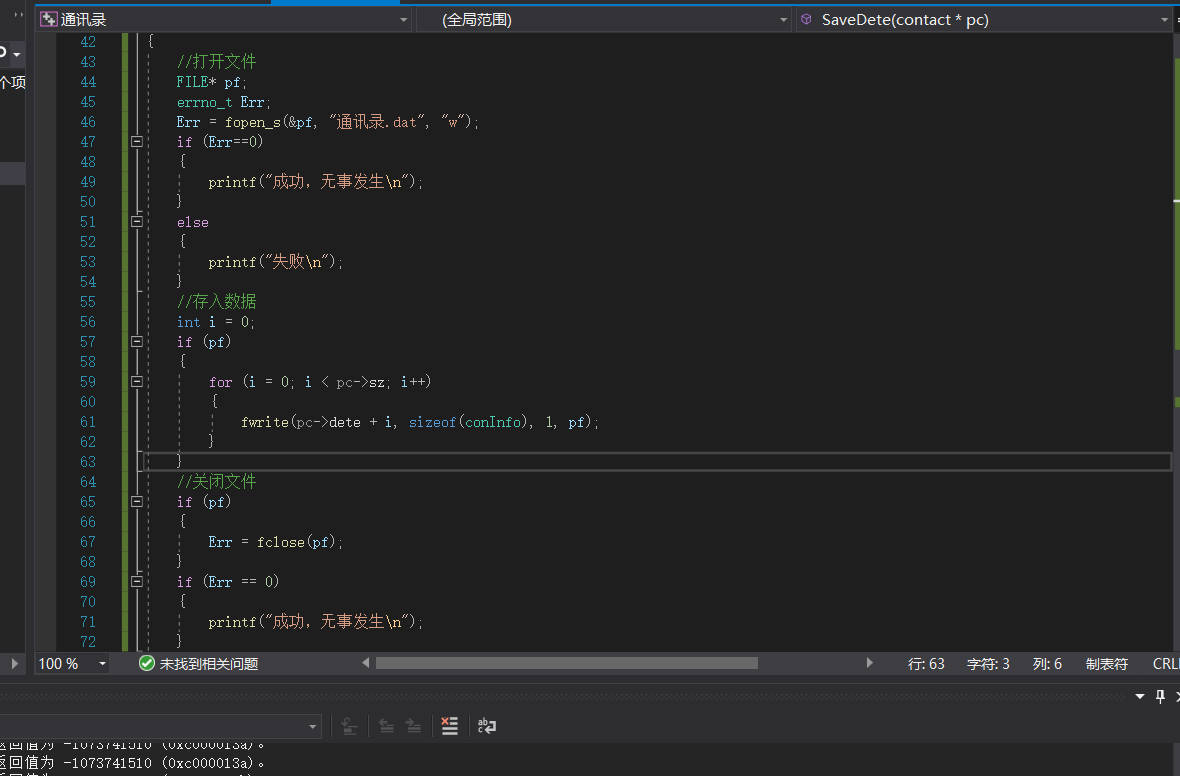
Task: Click the green 未找到相关问题 health indicator
Action: (145, 663)
